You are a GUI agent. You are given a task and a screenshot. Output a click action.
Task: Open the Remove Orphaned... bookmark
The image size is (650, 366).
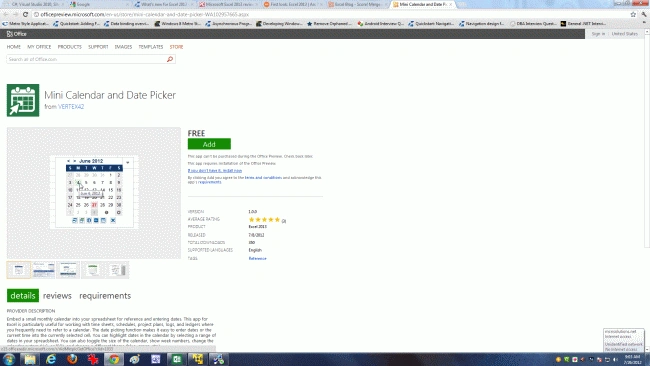pos(330,24)
